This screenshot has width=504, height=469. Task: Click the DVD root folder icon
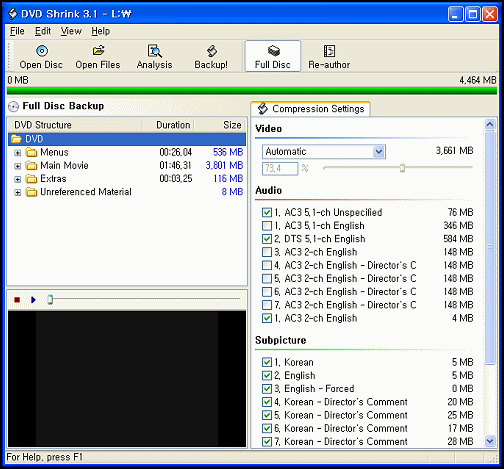pyautogui.click(x=16, y=139)
